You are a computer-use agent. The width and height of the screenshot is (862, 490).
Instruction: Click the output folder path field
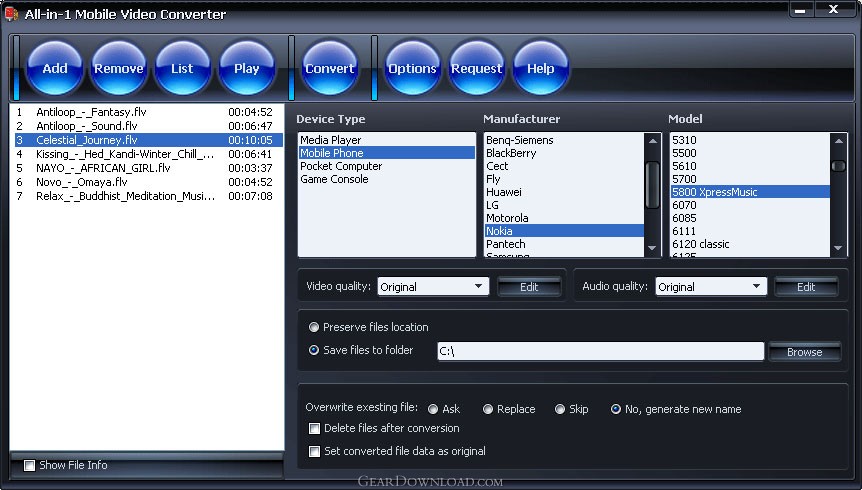[x=600, y=351]
